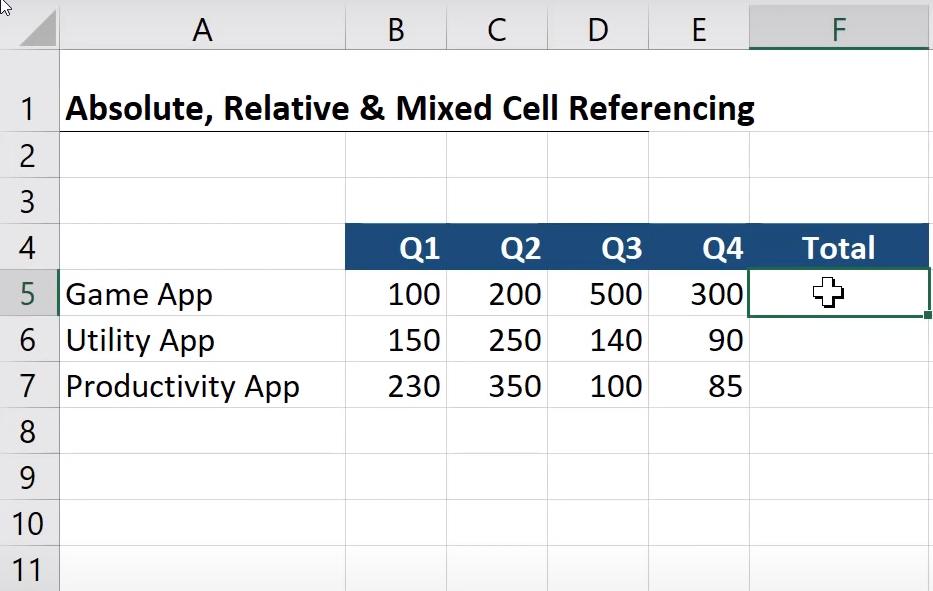Select the 'Productivity App' cell

(x=202, y=385)
